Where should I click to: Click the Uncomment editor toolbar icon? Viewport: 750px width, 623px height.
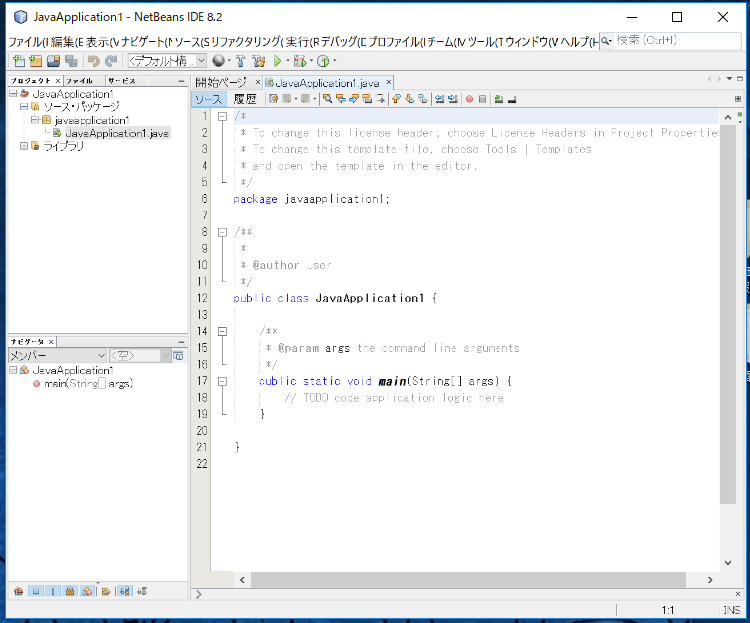[x=512, y=99]
